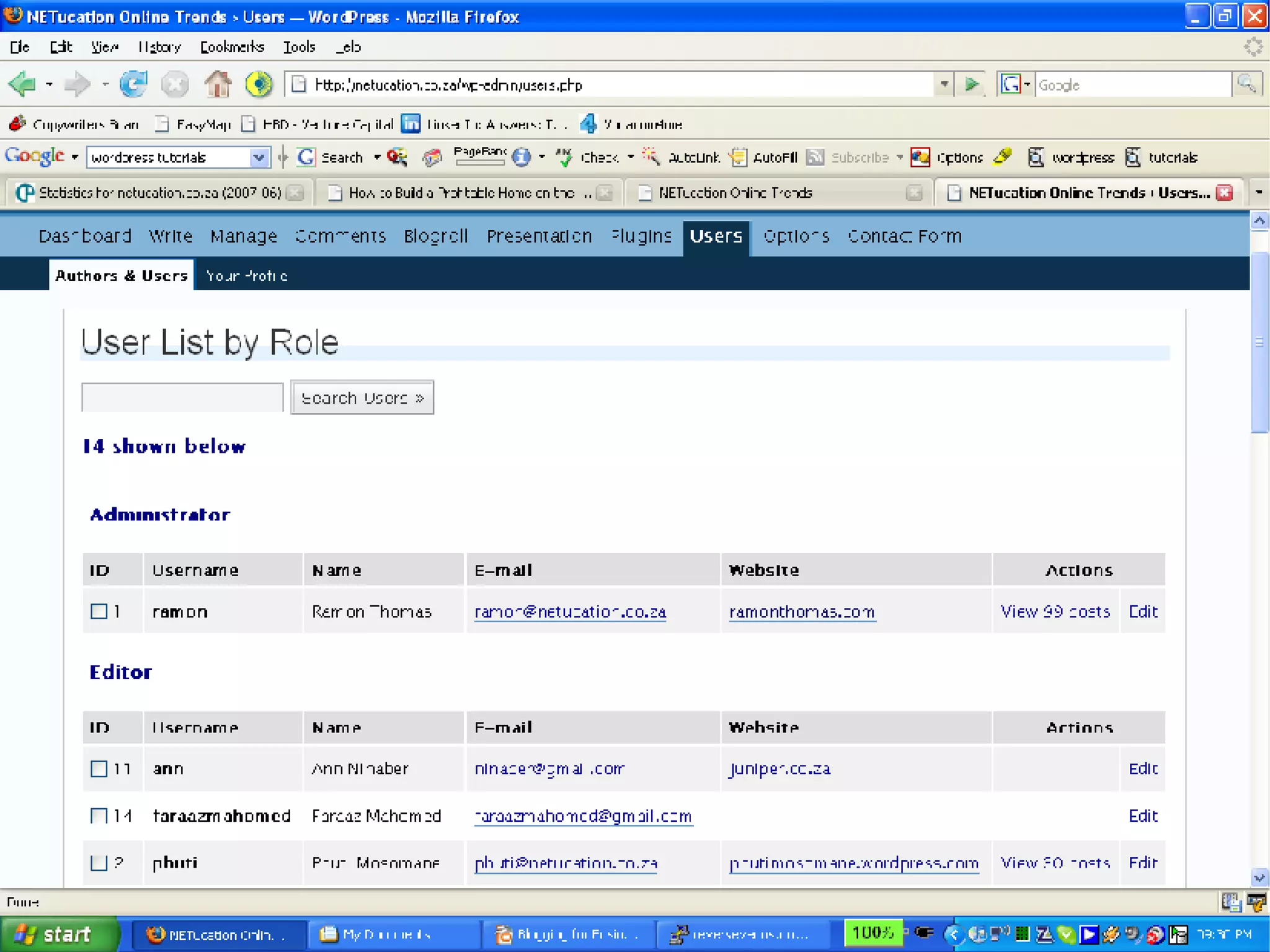Check the box for user ramon
The image size is (1270, 952).
(x=99, y=612)
